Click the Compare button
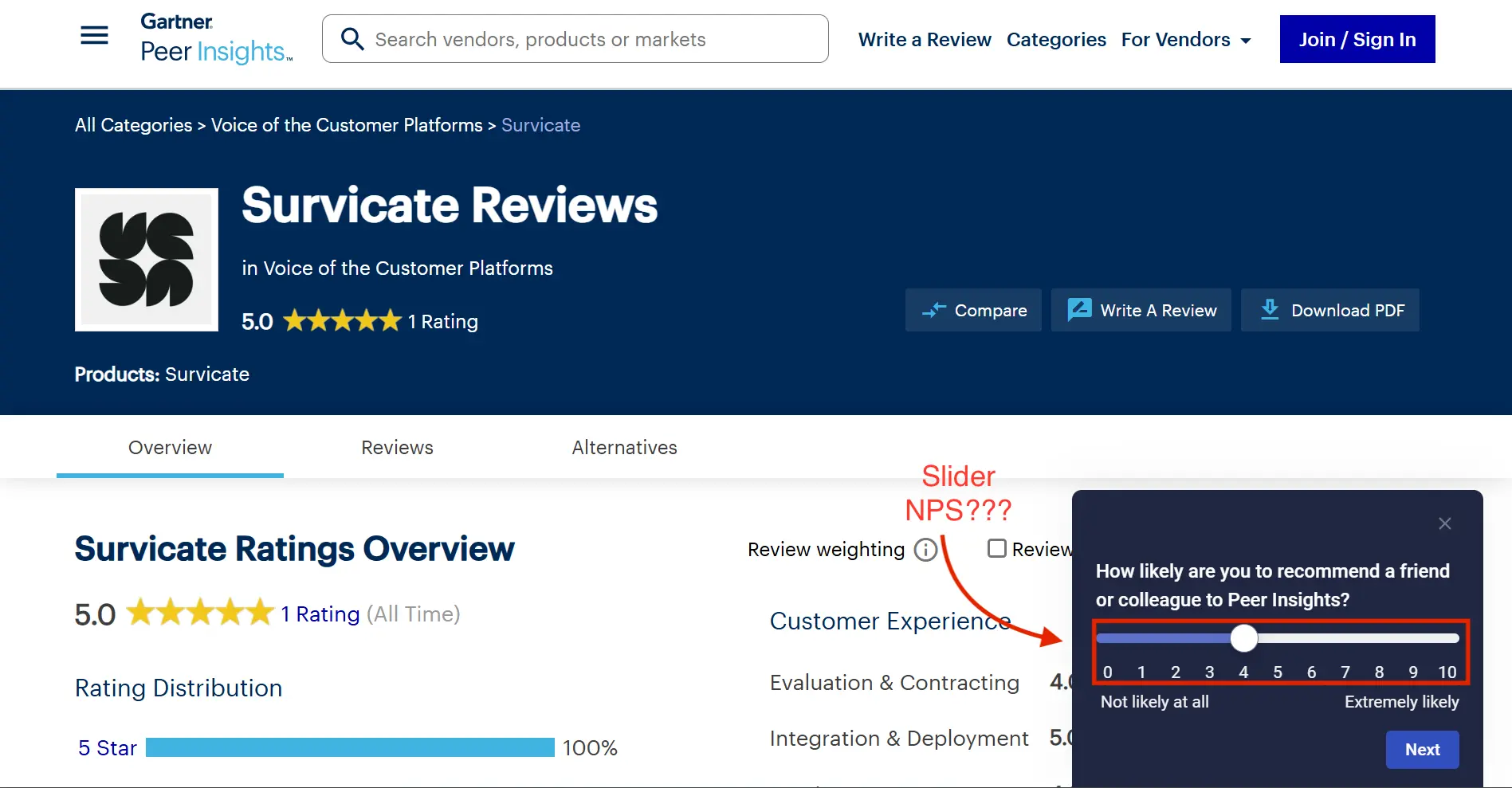Viewport: 1512px width, 788px height. click(973, 310)
